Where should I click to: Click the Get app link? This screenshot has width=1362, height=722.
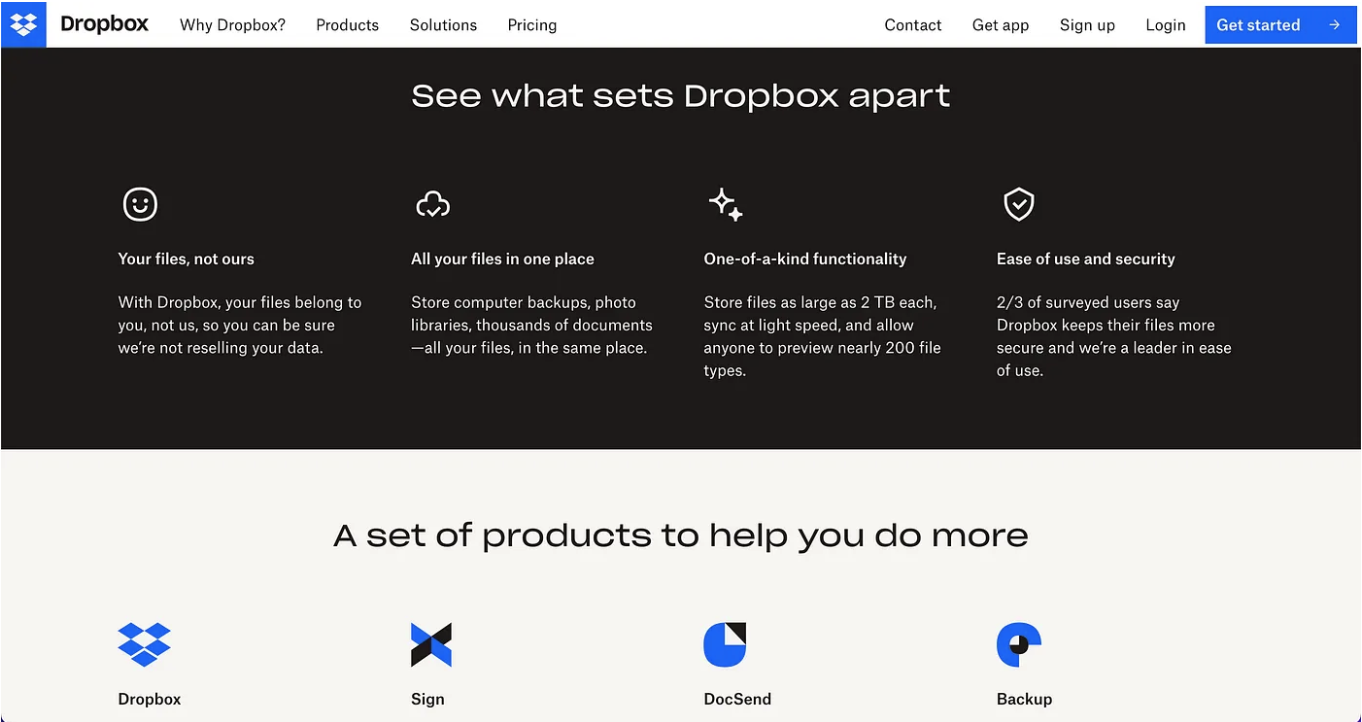pyautogui.click(x=1000, y=25)
